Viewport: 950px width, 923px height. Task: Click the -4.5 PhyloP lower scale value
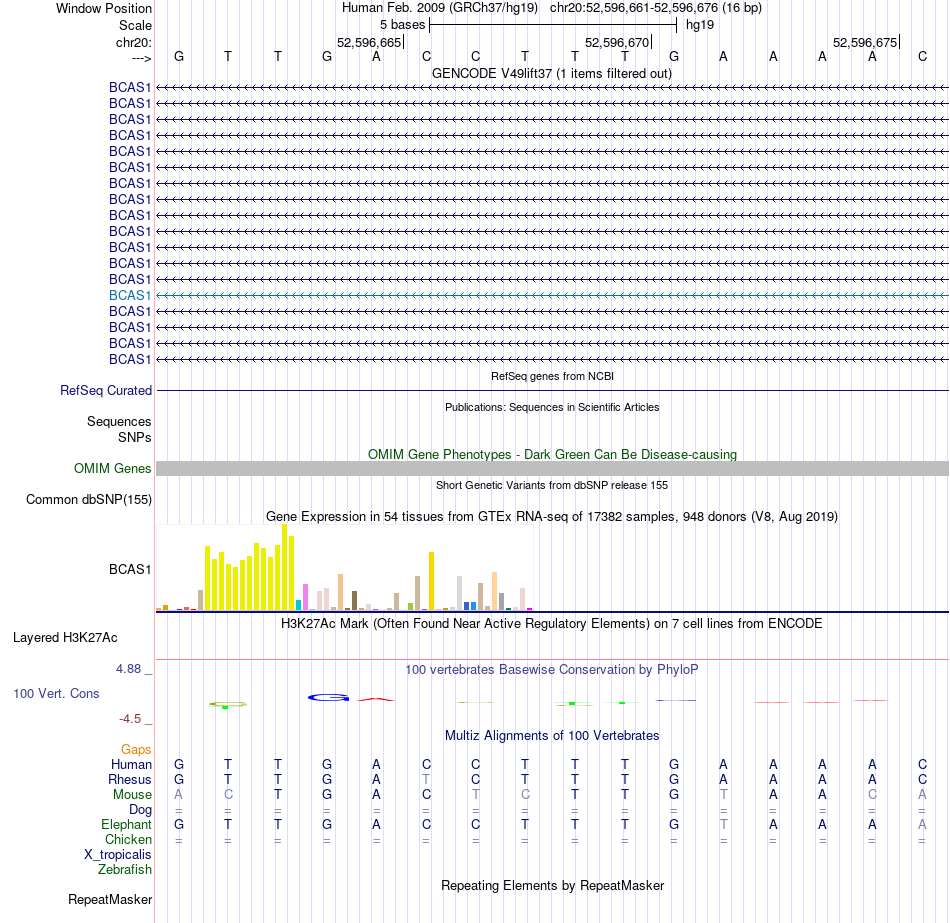coord(130,719)
